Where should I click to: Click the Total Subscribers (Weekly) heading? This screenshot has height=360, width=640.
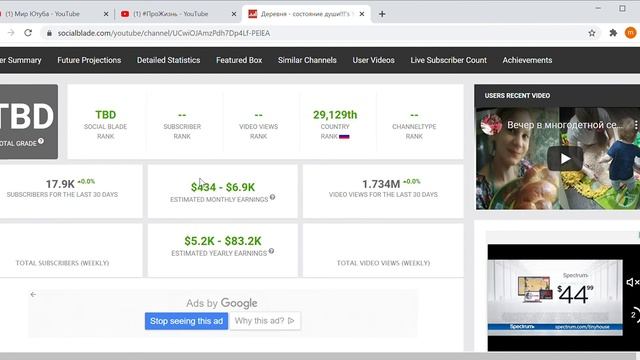point(62,263)
